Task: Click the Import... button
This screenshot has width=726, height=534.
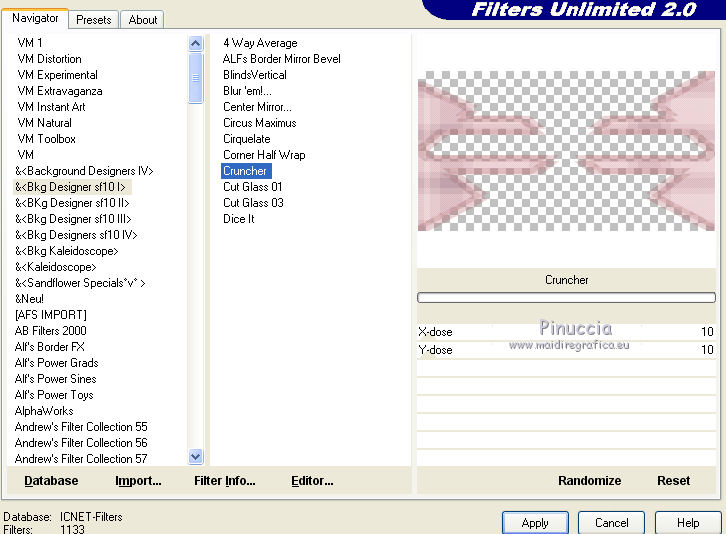Action: click(138, 481)
